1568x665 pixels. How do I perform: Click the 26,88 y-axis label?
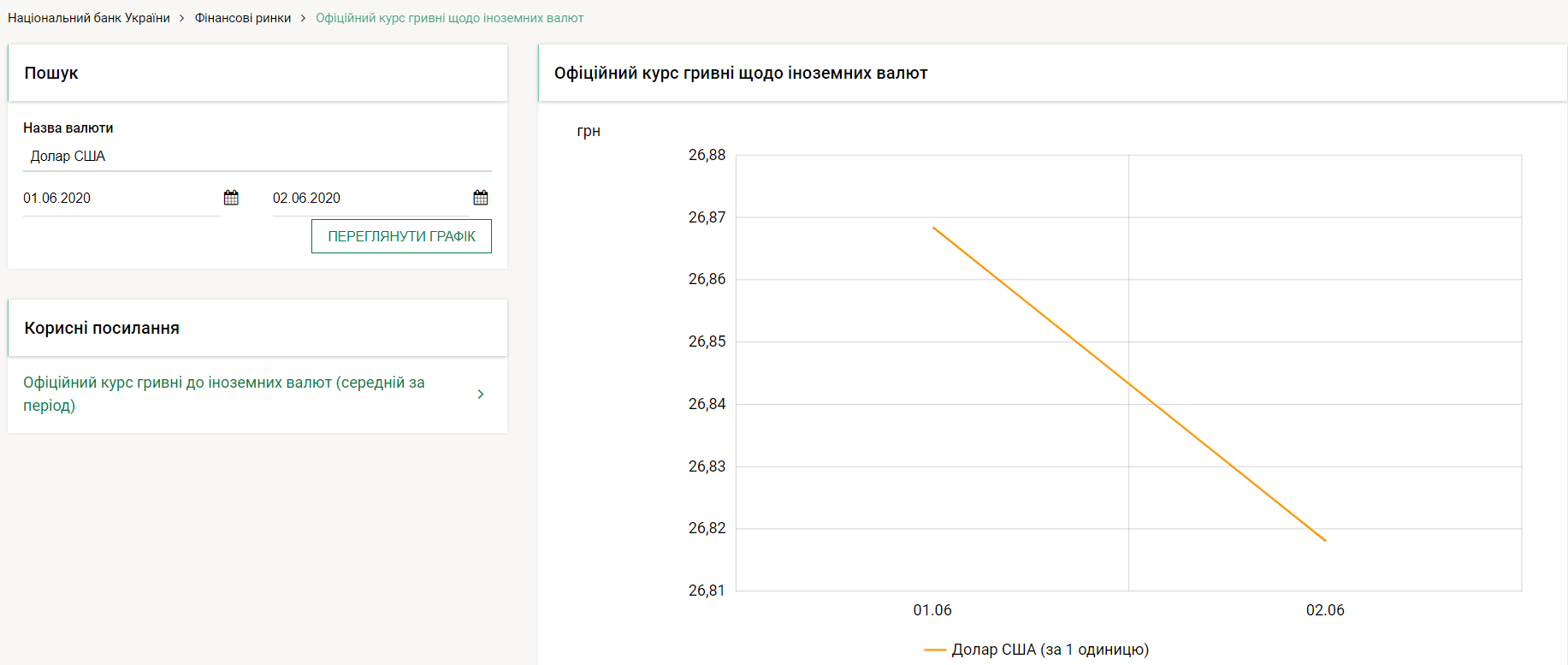click(x=707, y=155)
